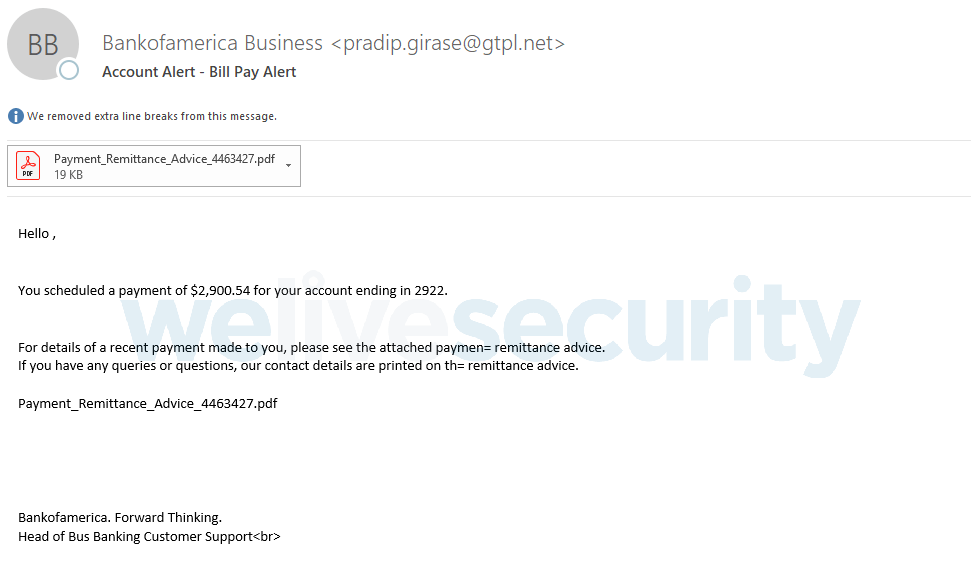
Task: Click the $2,900.54 payment amount
Action: point(220,291)
